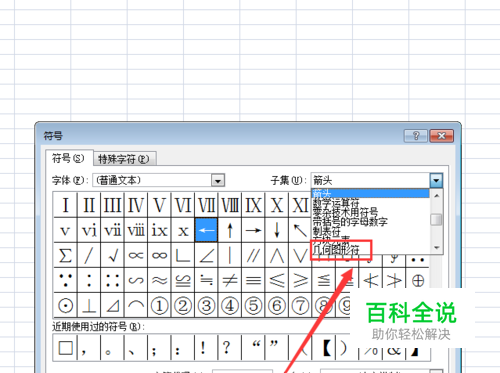This screenshot has height=373, width=500.
Task: Select uppercase Roman numeral Ⅲ
Action: [x=112, y=205]
